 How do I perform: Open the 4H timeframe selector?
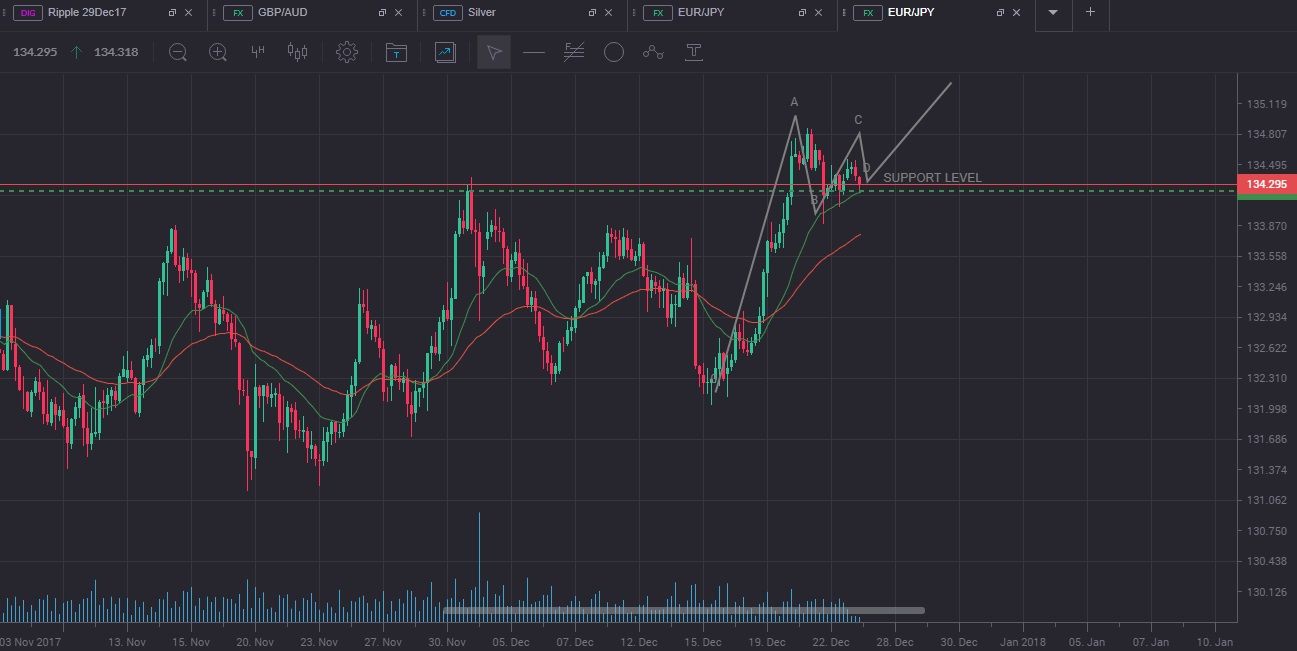(258, 52)
